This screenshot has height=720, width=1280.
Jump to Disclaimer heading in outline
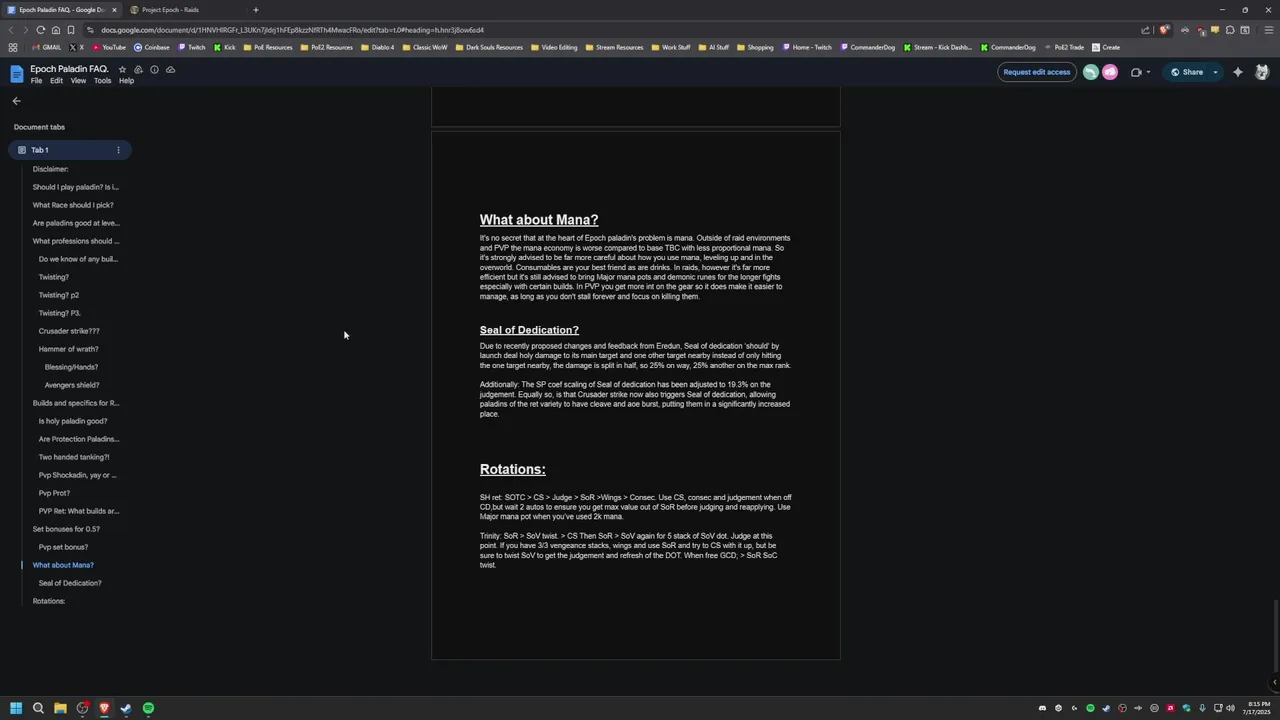50,169
